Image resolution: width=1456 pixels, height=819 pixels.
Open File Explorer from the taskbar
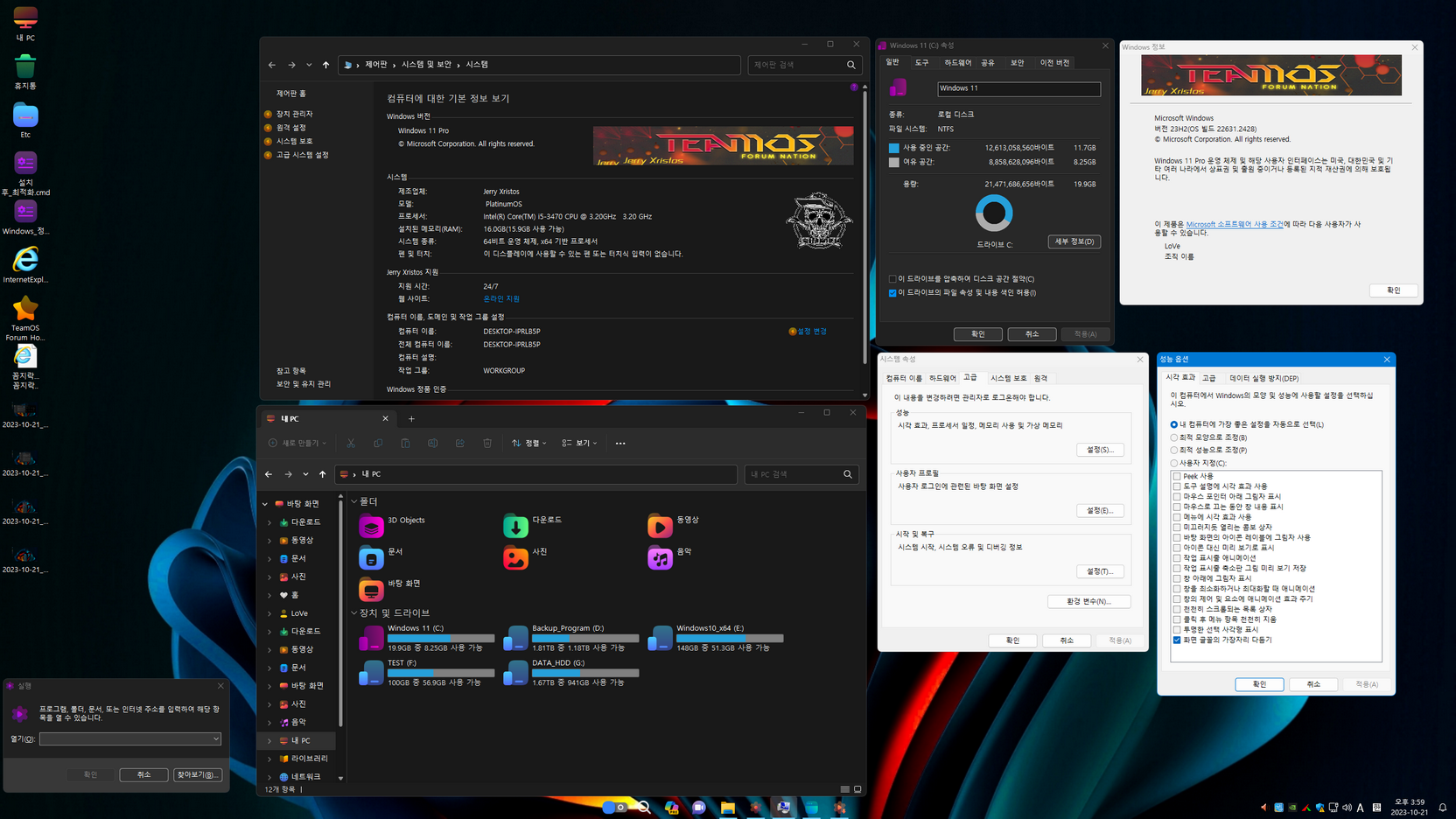click(727, 808)
